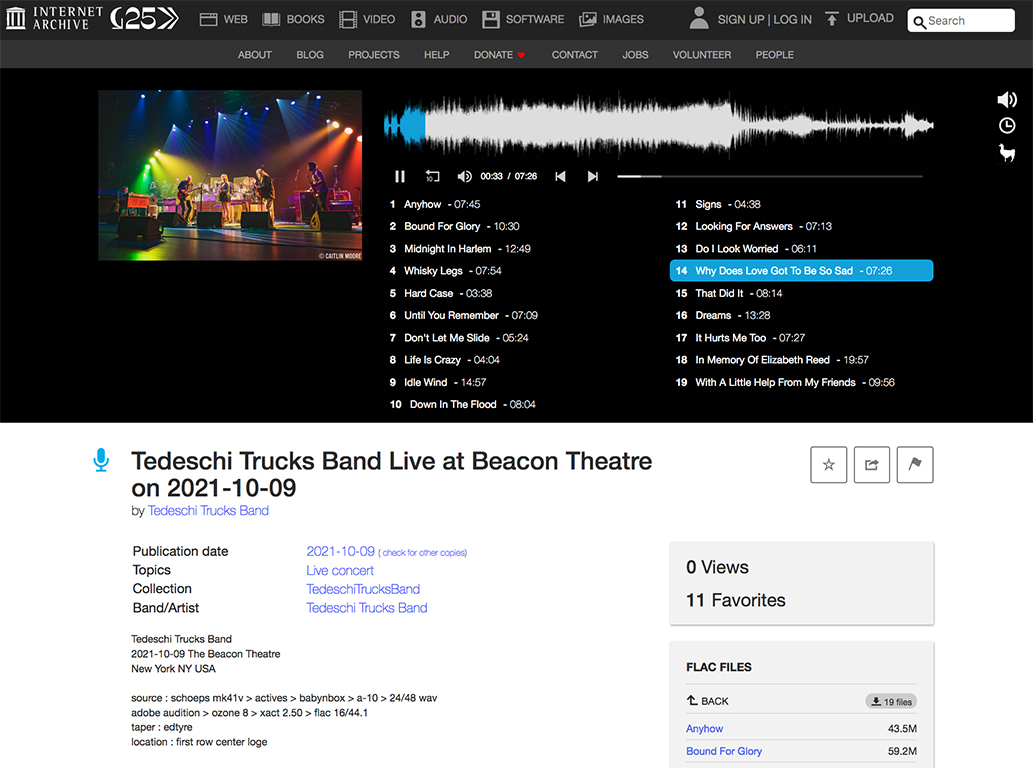Play track 18 In Memory Of Elizabeth Reed
This screenshot has width=1033, height=768.
click(772, 360)
